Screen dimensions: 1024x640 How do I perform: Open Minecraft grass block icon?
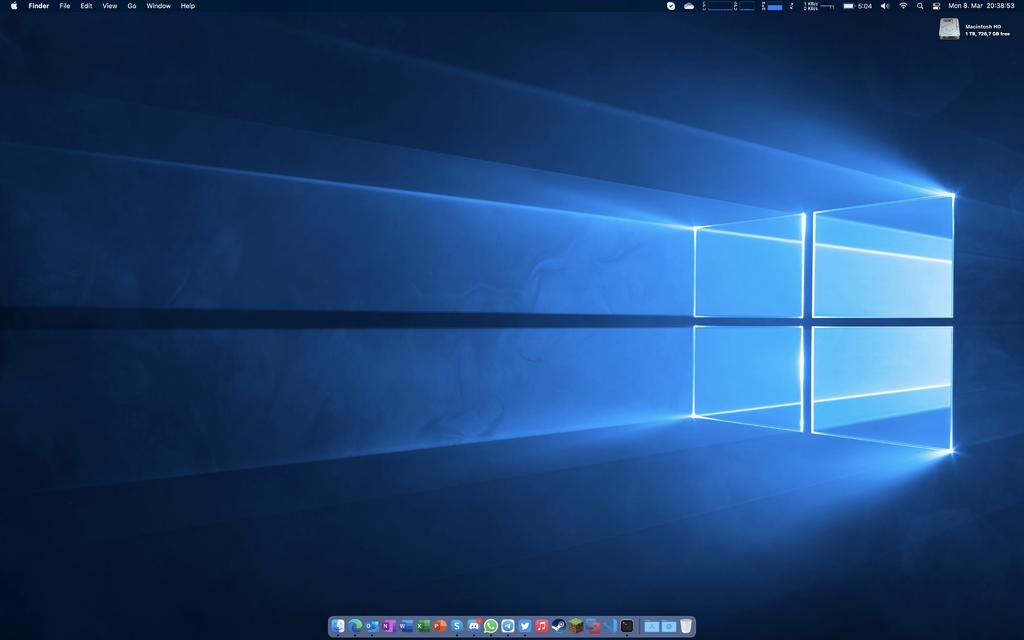coord(576,626)
